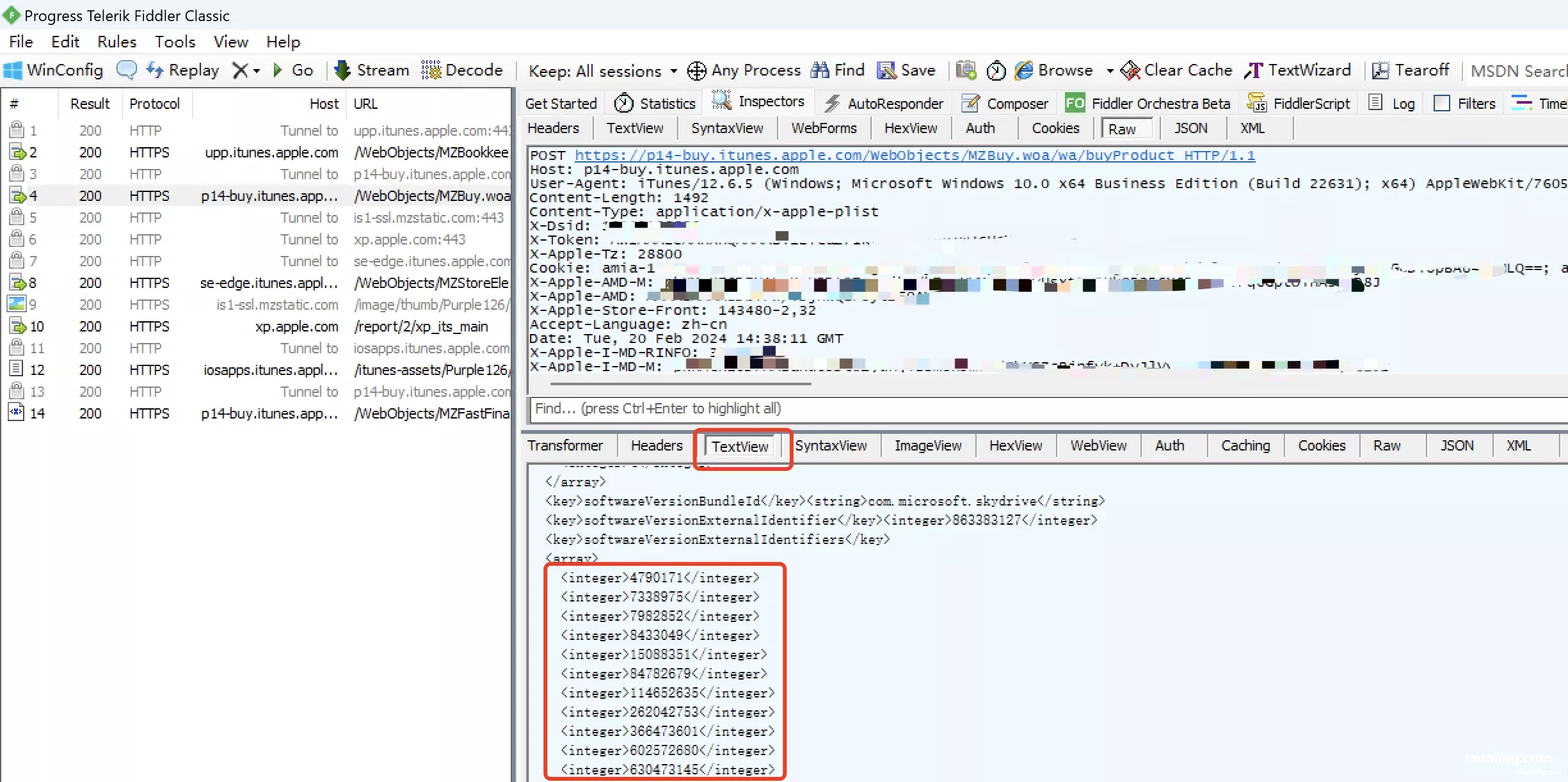Switch to Get Started tab

[x=561, y=103]
